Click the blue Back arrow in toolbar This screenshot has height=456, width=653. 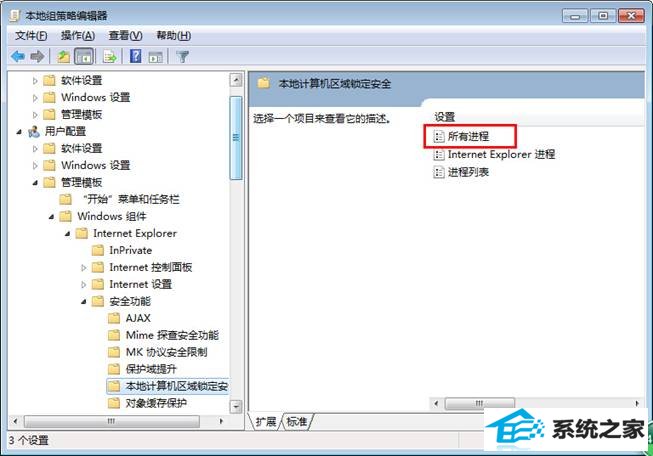[17, 56]
